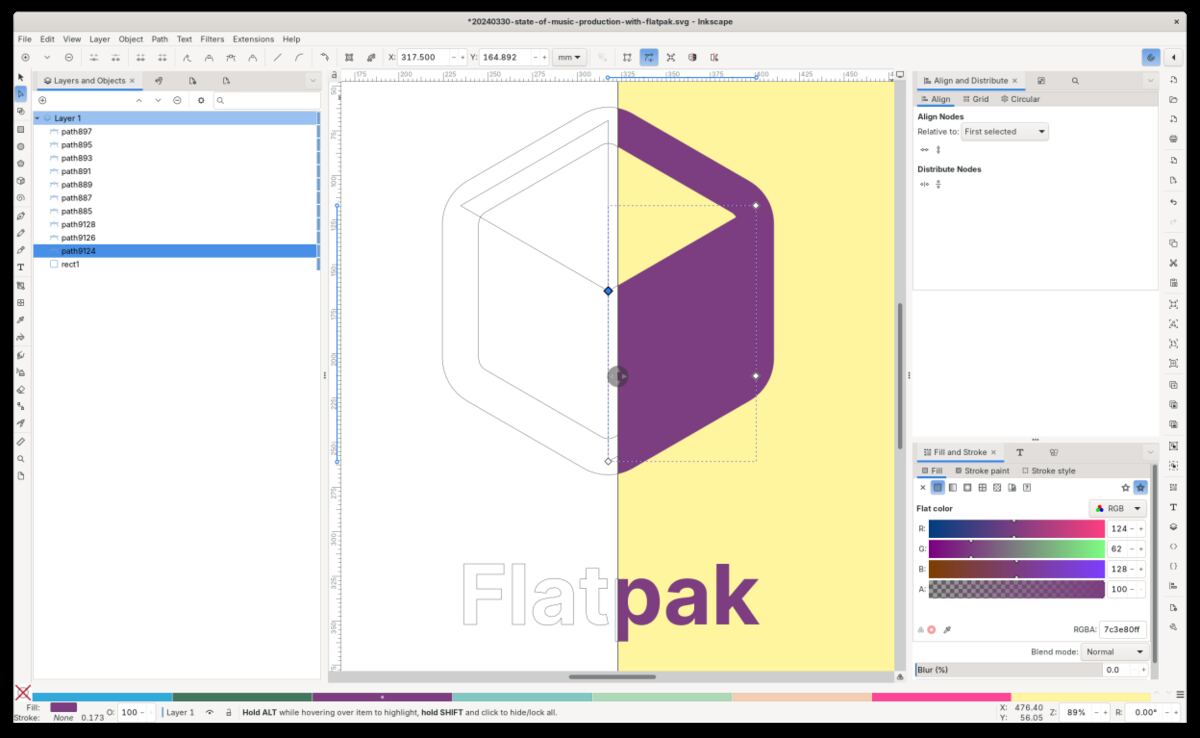The height and width of the screenshot is (738, 1200).
Task: Select the Node editing tool
Action: tap(21, 93)
